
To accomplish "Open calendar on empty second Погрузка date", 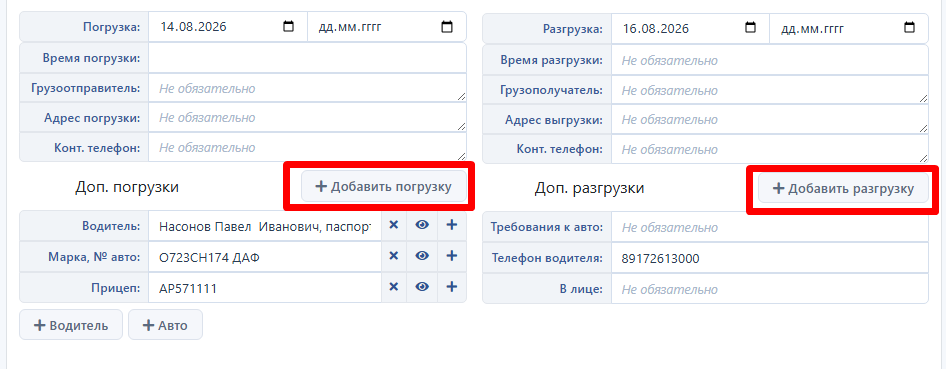I will coord(447,27).
